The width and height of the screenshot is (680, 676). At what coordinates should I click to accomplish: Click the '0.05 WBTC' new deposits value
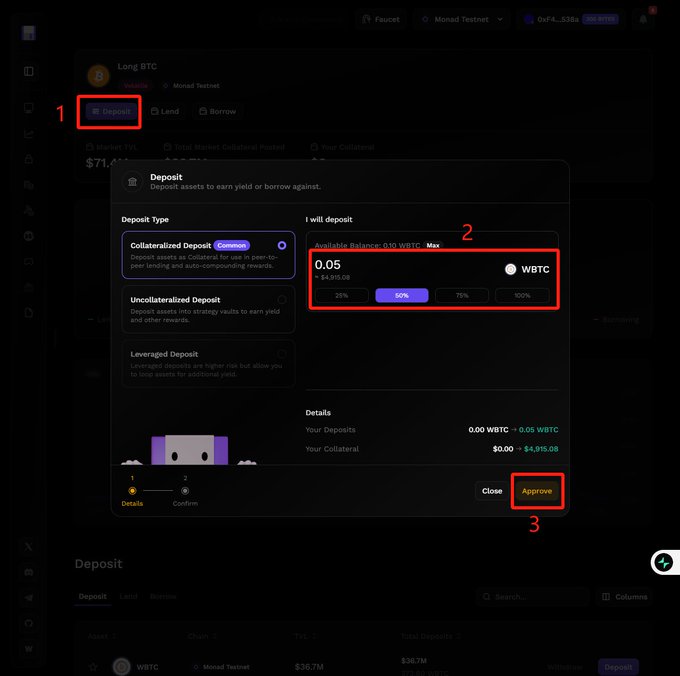click(538, 430)
